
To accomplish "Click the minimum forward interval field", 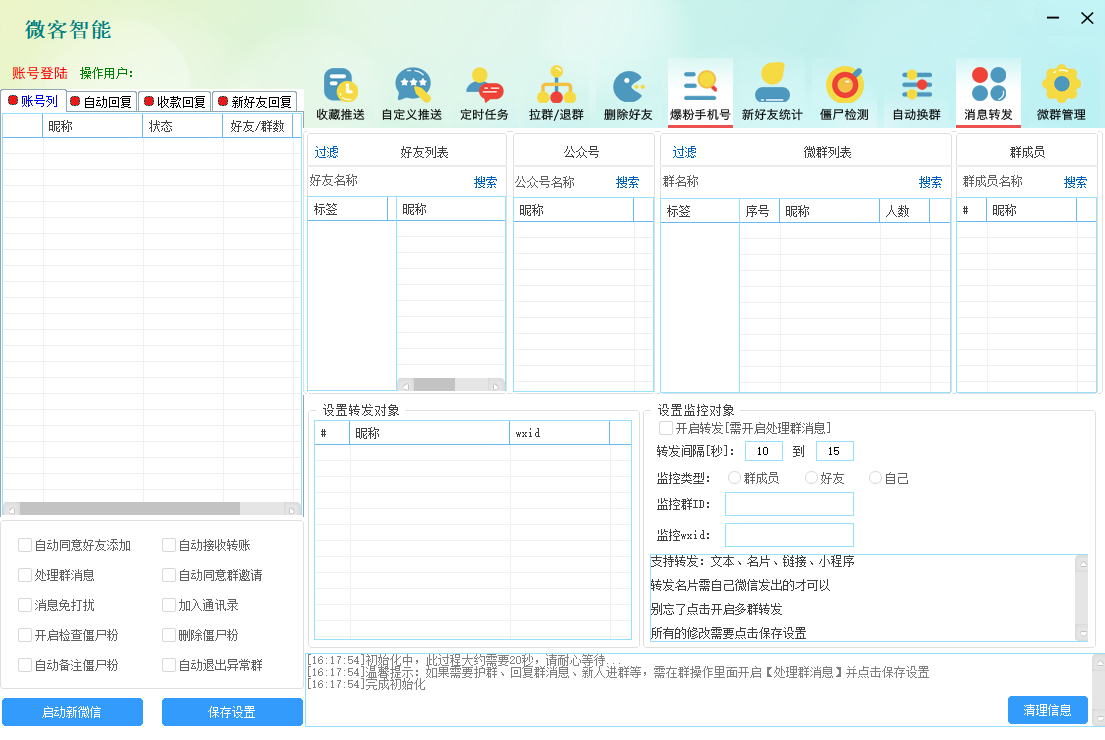I will point(764,451).
